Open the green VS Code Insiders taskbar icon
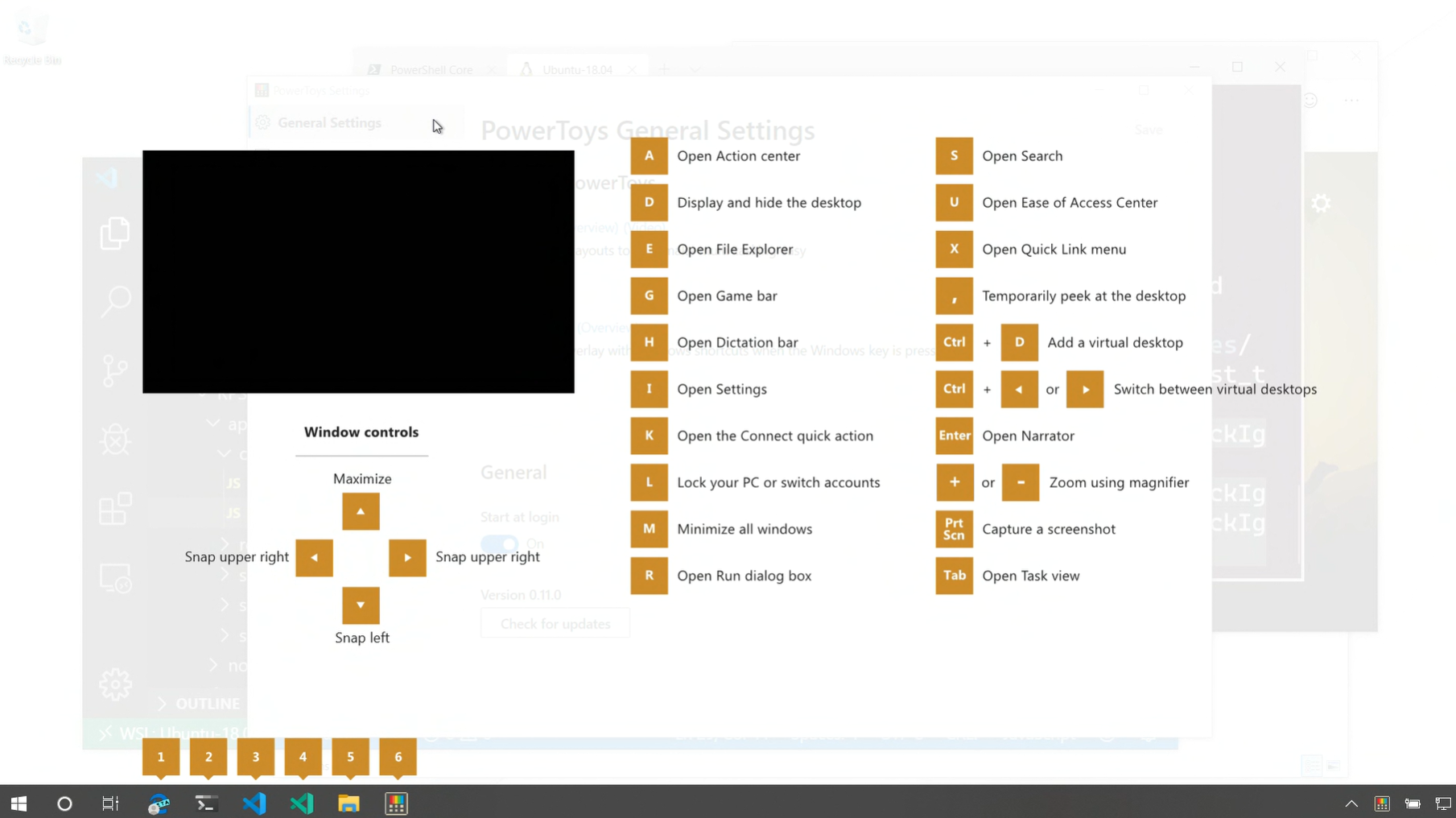The height and width of the screenshot is (818, 1456). point(302,803)
